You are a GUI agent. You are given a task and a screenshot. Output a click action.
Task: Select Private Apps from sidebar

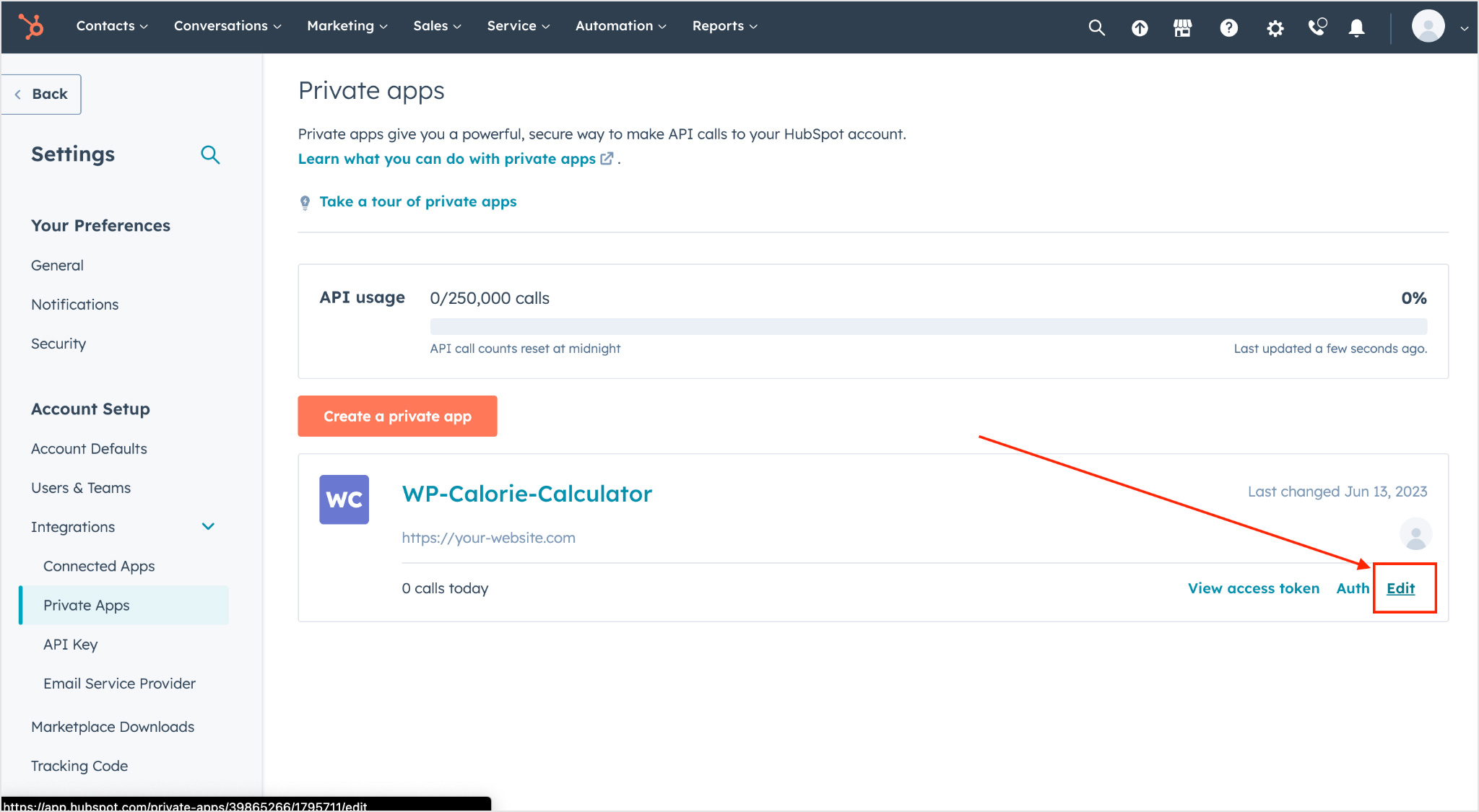(x=86, y=604)
